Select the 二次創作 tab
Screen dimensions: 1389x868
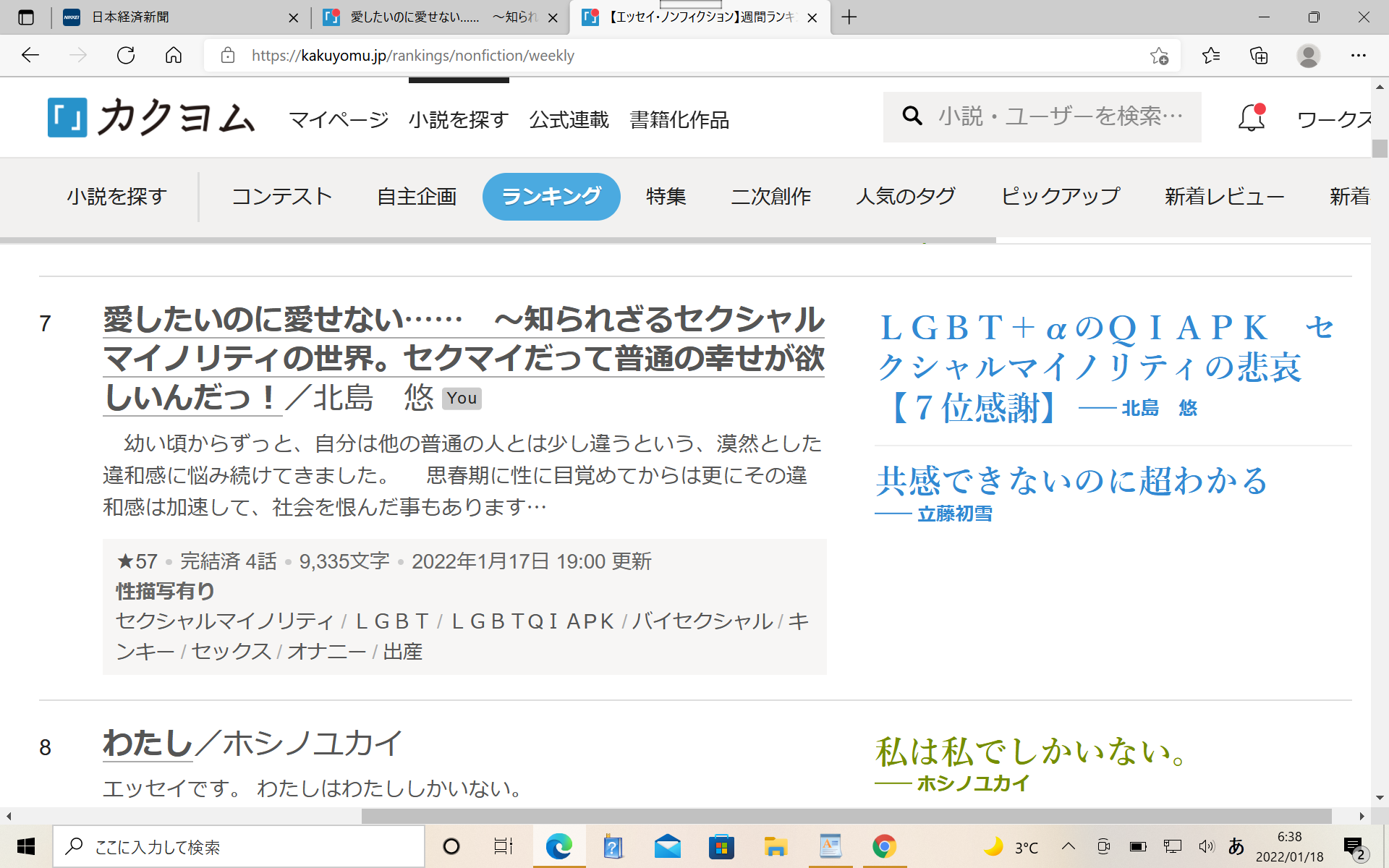771,196
